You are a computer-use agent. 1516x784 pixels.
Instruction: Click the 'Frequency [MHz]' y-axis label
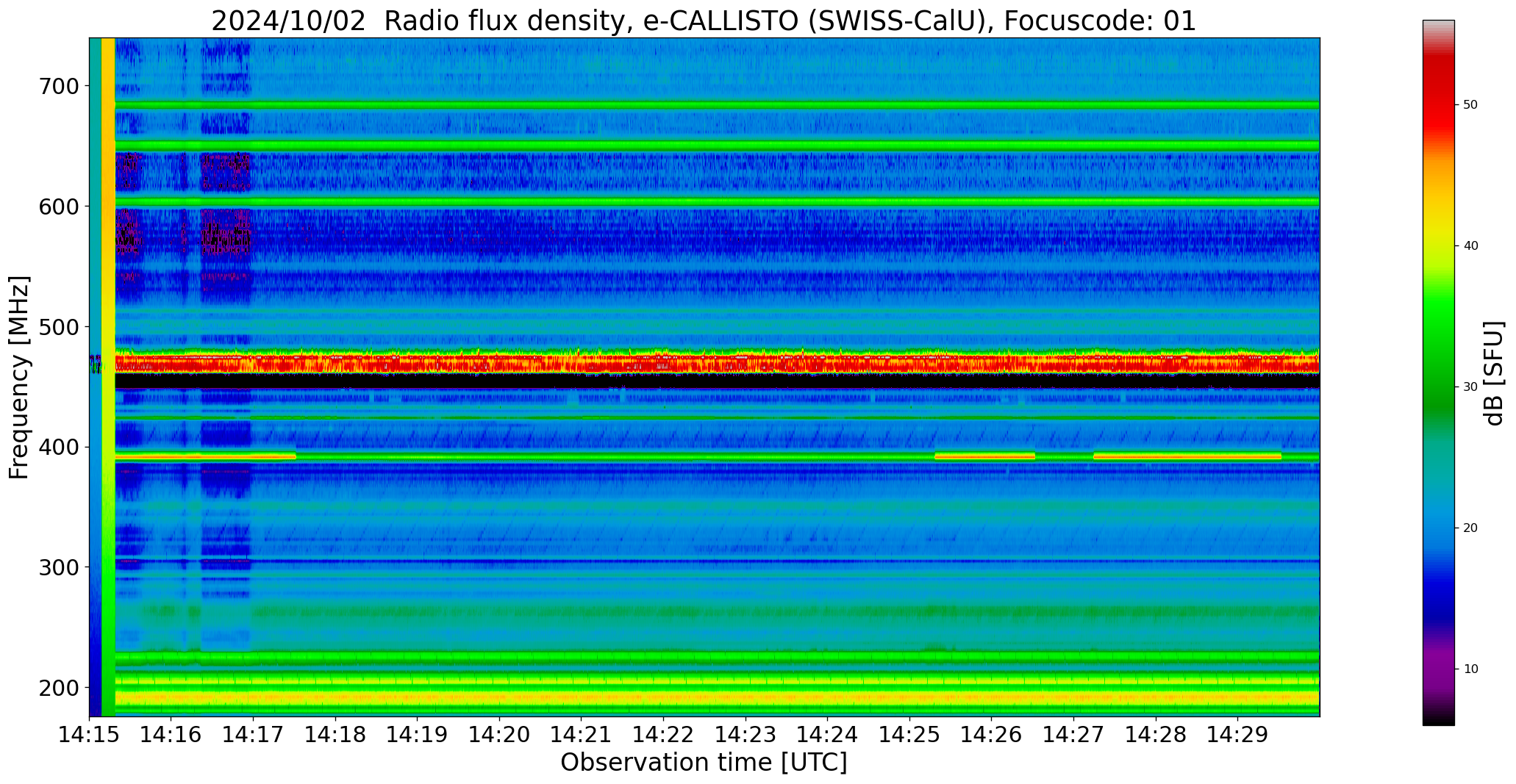click(x=19, y=378)
